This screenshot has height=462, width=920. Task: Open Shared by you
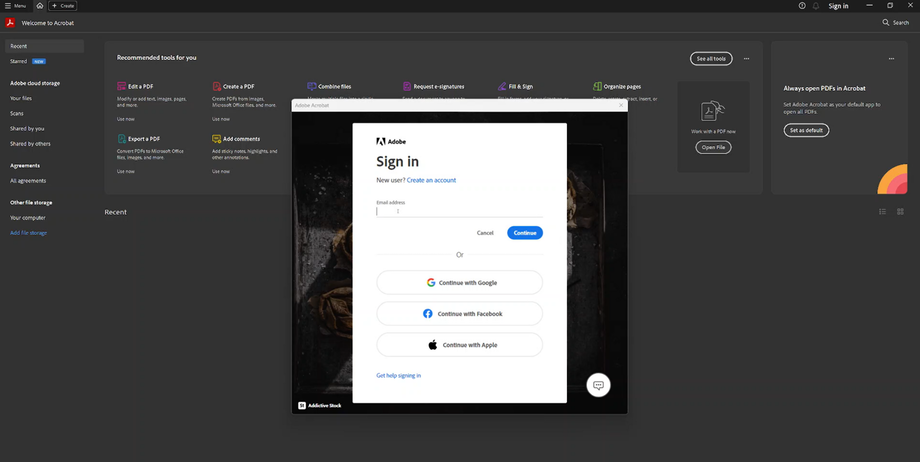[27, 129]
